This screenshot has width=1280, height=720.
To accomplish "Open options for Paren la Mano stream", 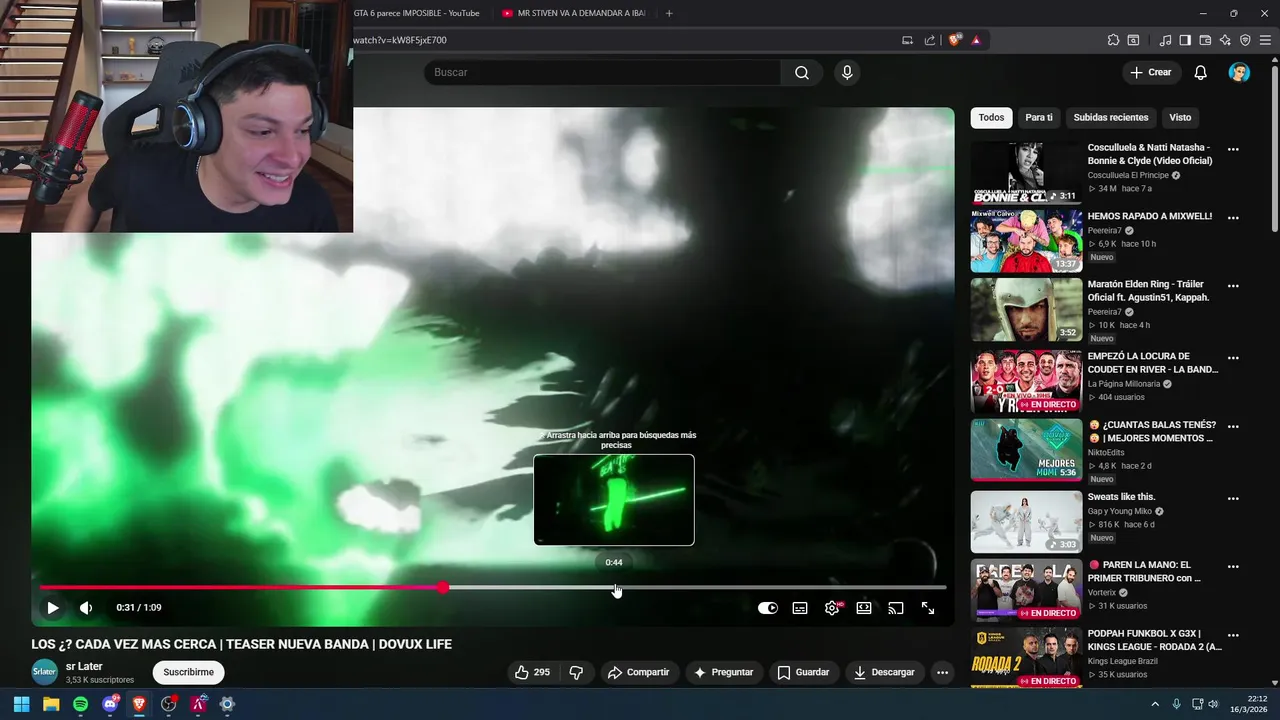I will (1233, 566).
